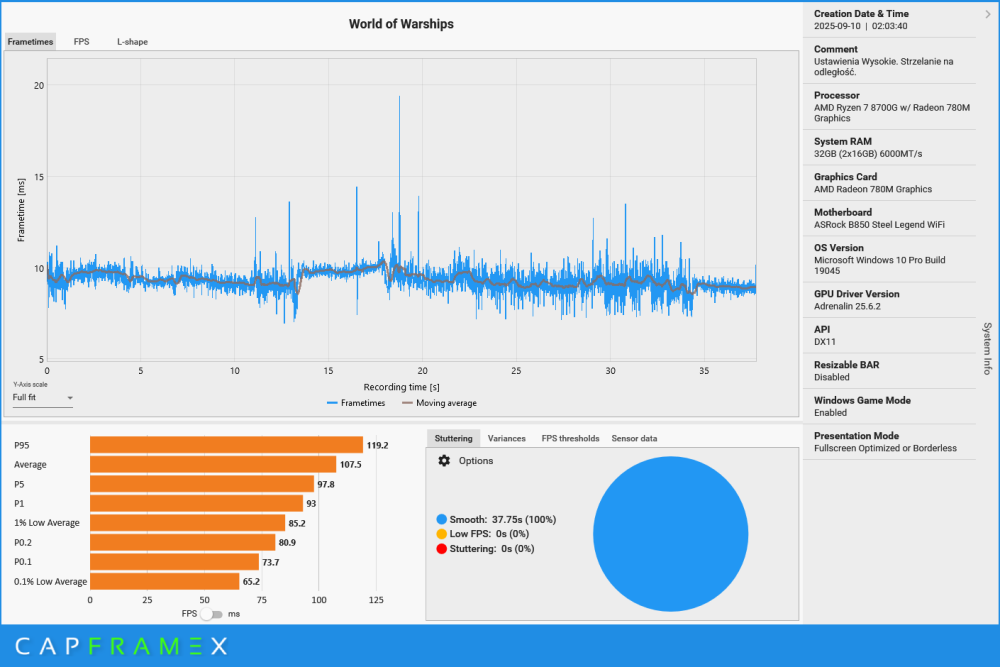1000x667 pixels.
Task: Click the P0.2 bar
Action: pos(182,542)
